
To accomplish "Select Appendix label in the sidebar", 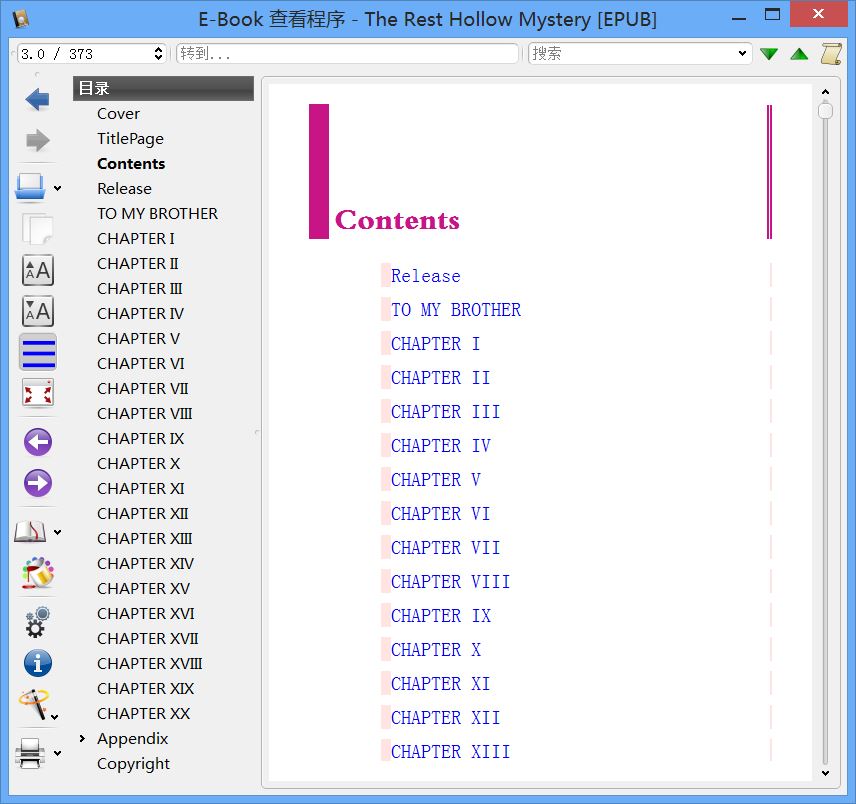I will [133, 739].
